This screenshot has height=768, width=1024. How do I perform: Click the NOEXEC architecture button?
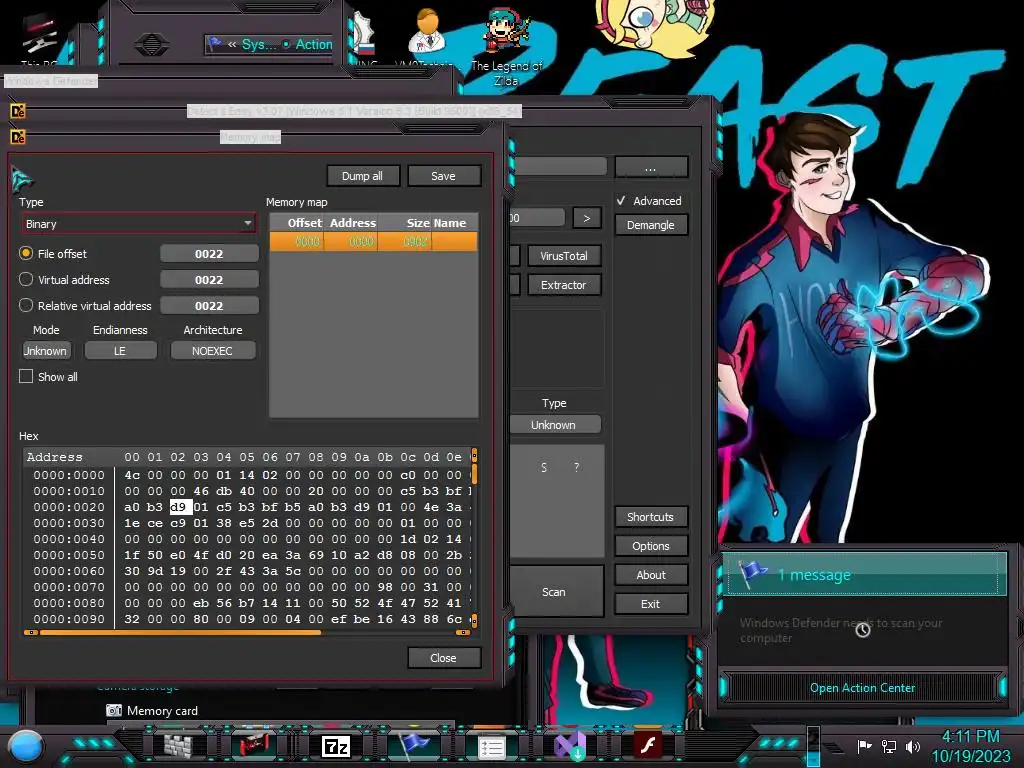pyautogui.click(x=212, y=351)
